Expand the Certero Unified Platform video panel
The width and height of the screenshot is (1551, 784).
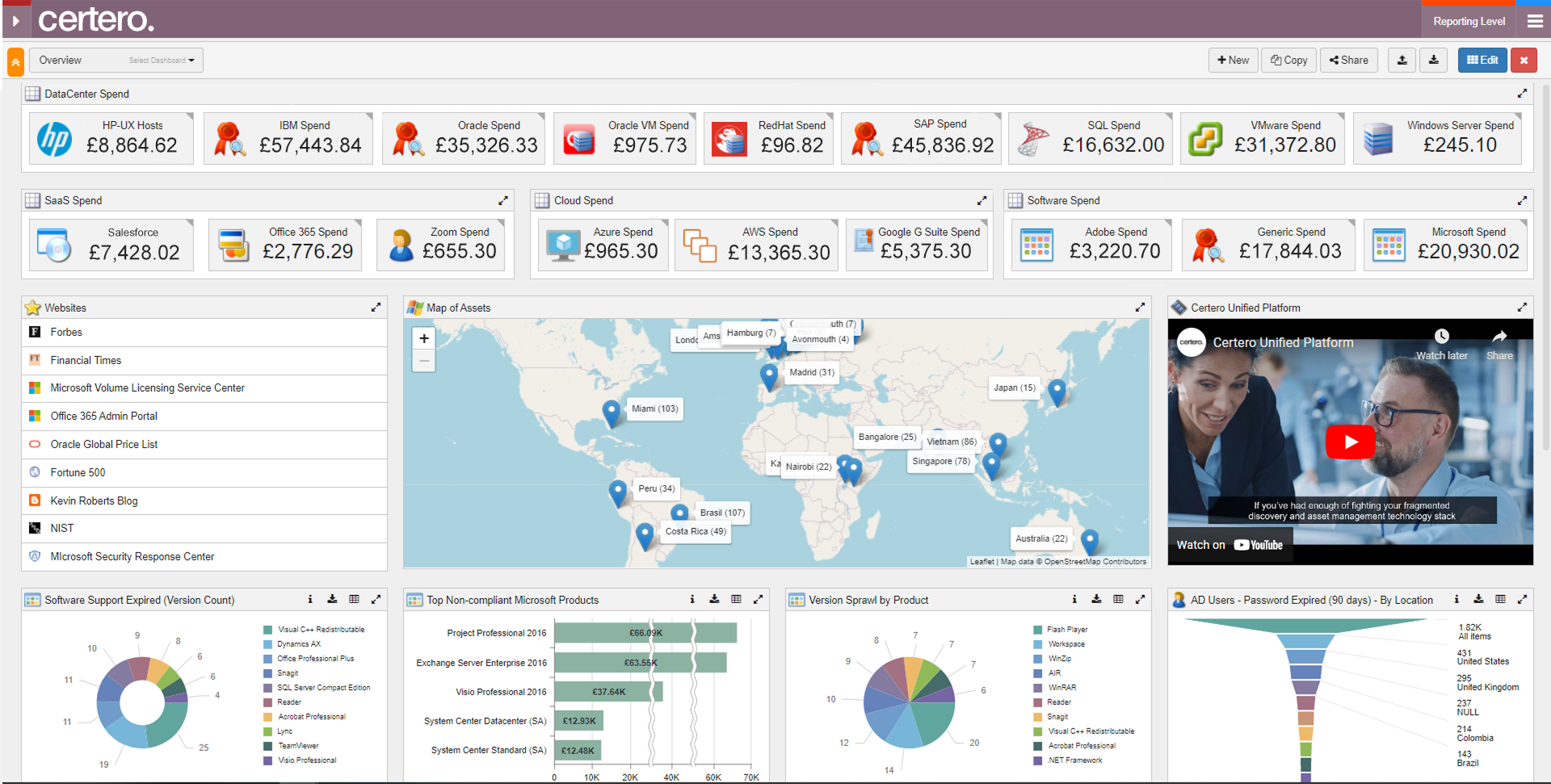(x=1522, y=307)
